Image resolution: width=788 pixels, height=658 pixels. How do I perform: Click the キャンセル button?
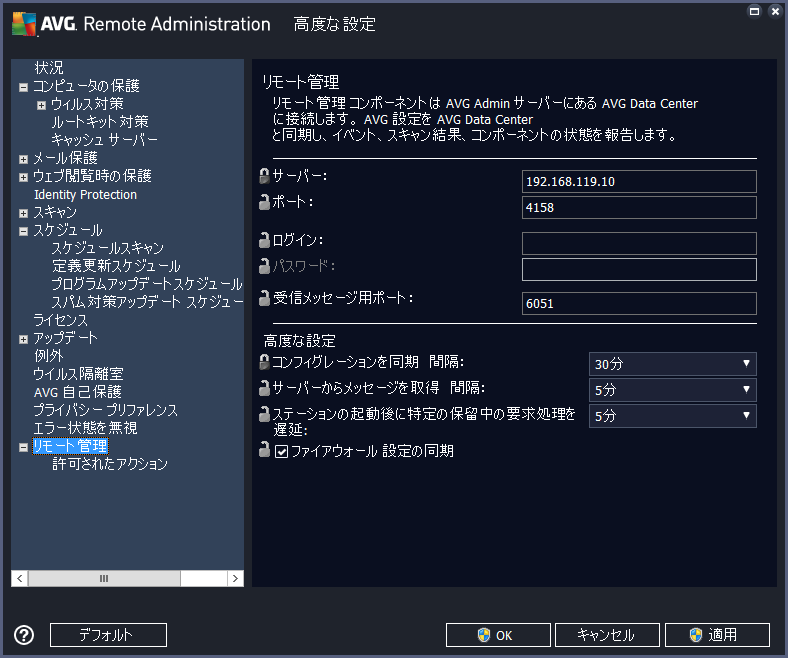pos(607,635)
